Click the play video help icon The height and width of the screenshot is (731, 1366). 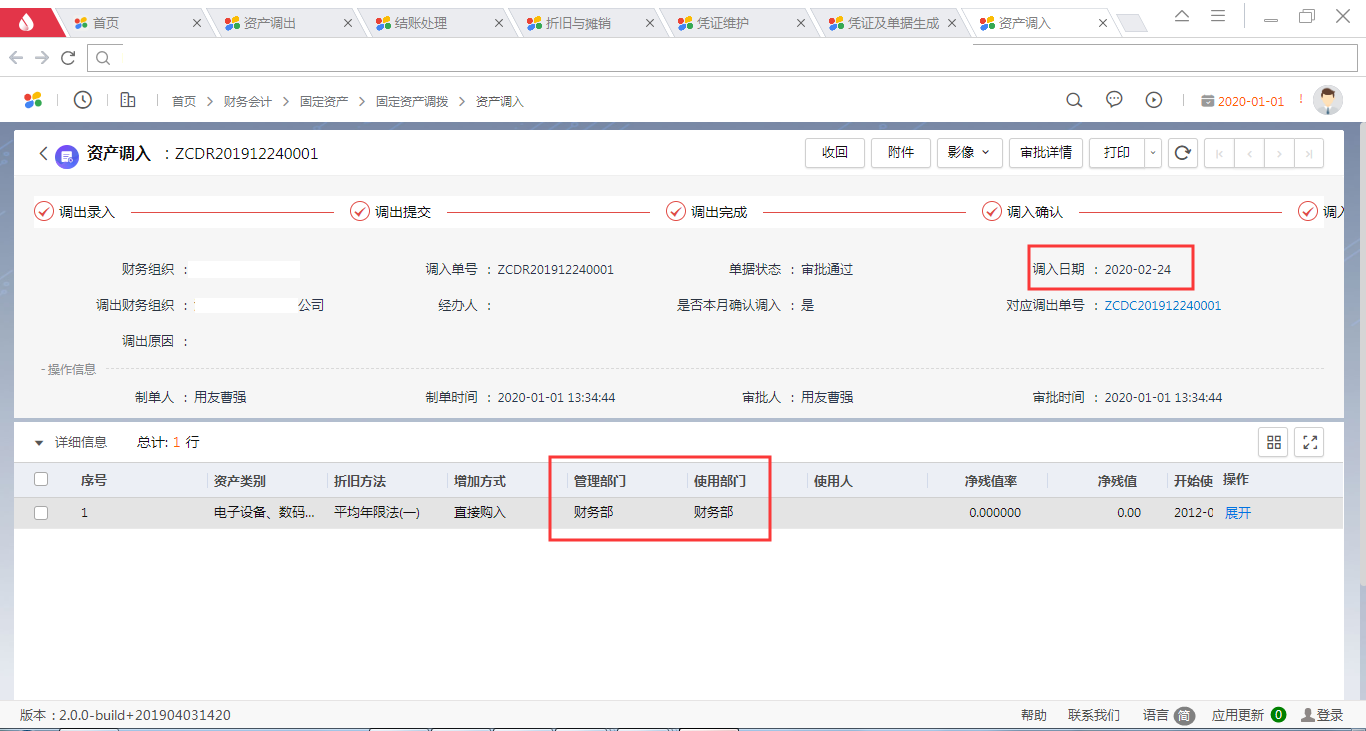(1154, 100)
